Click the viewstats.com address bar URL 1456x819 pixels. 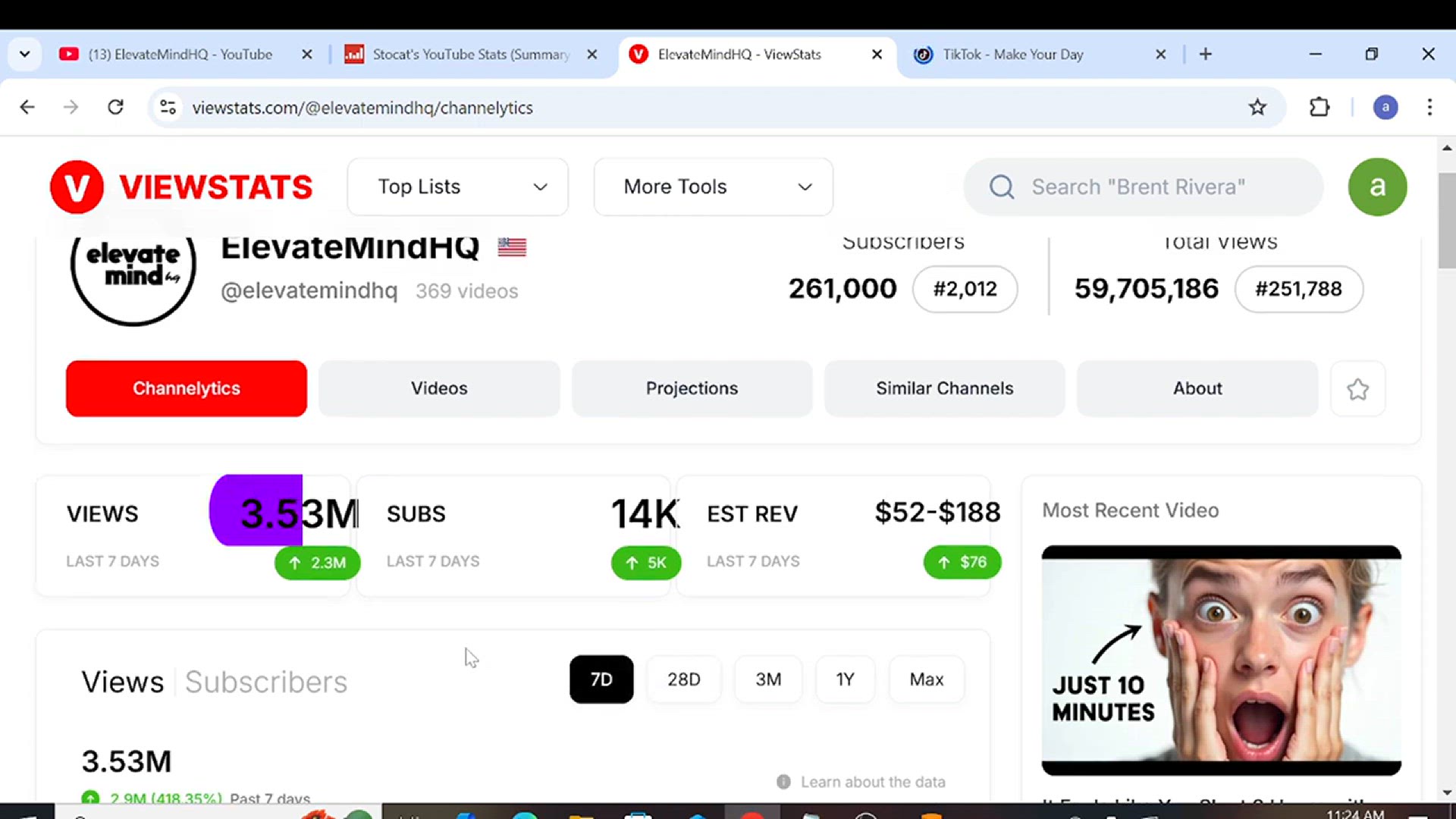tap(362, 108)
